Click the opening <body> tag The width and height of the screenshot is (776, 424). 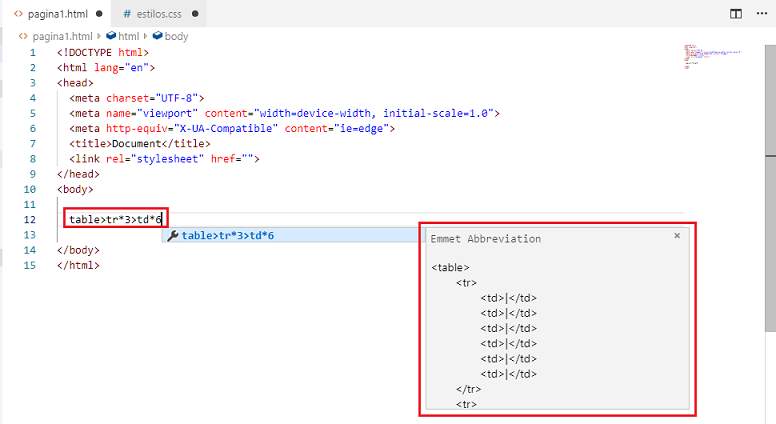(75, 189)
